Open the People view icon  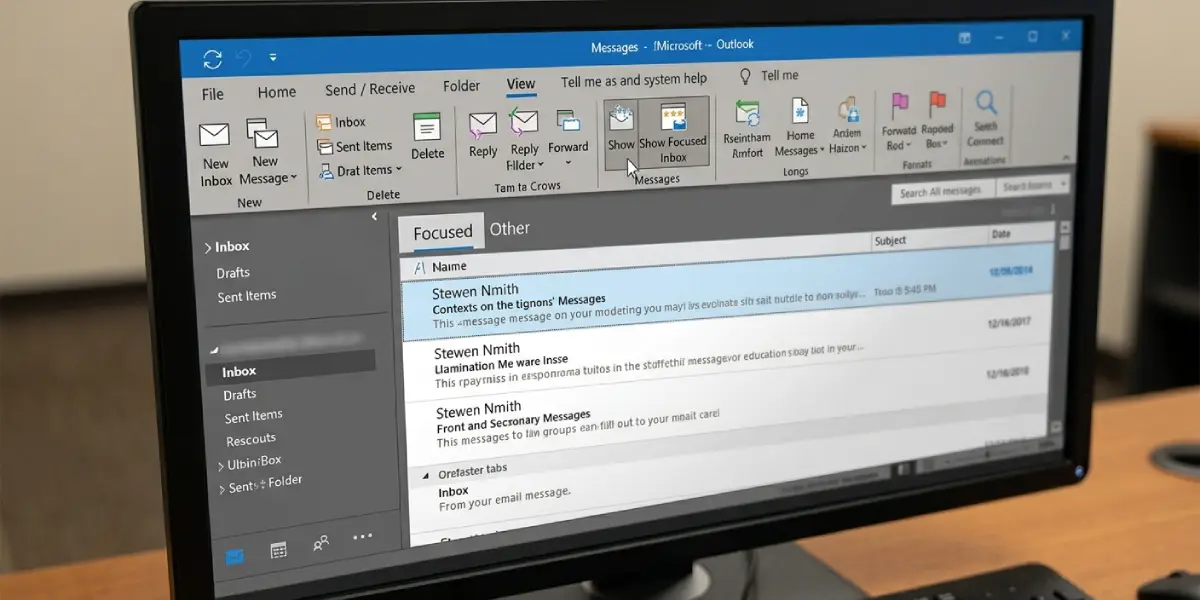pos(321,544)
